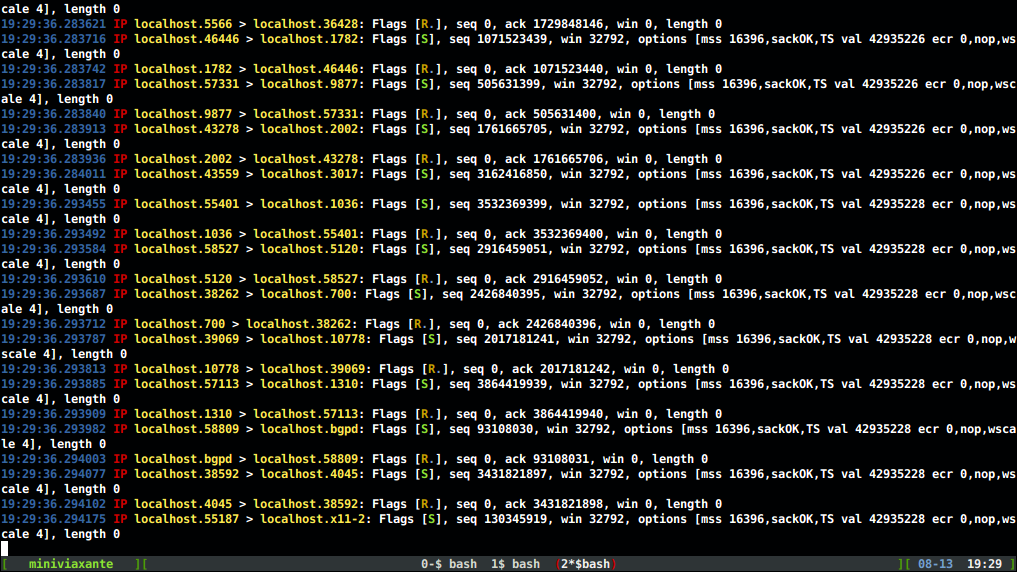
Task: Click 'localhost.58527' in the SYN line
Action: click(187, 249)
